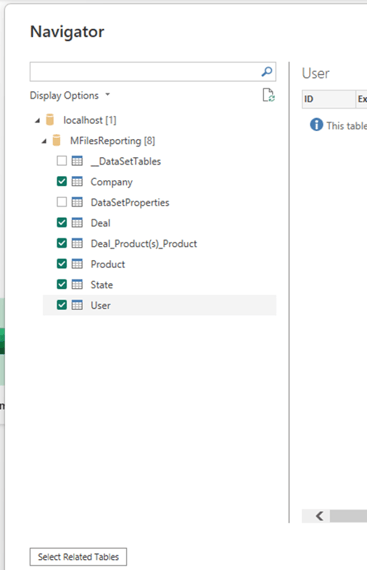Click the Deal table icon

pyautogui.click(x=77, y=222)
